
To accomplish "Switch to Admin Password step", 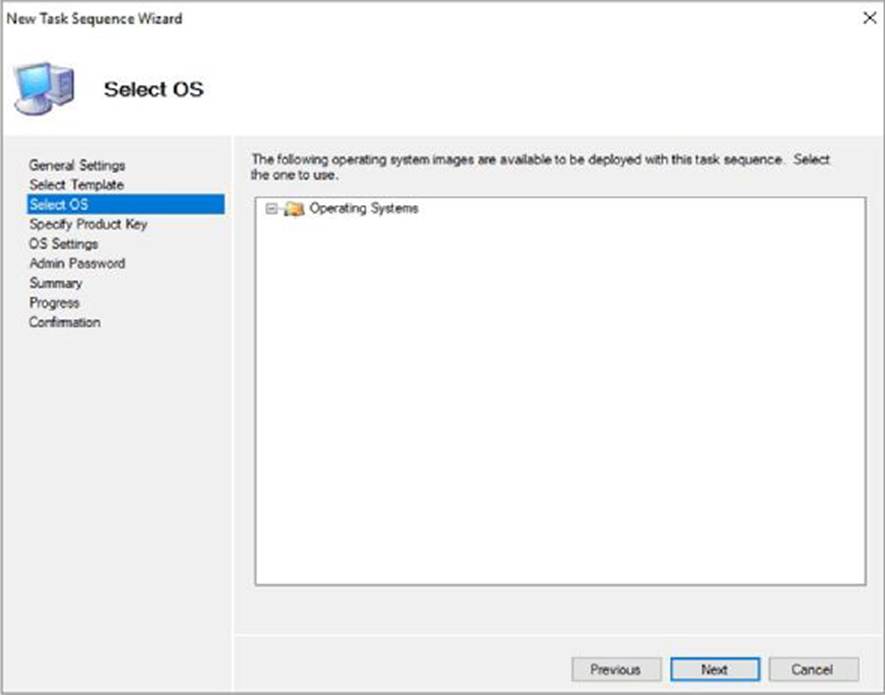I will click(x=77, y=263).
